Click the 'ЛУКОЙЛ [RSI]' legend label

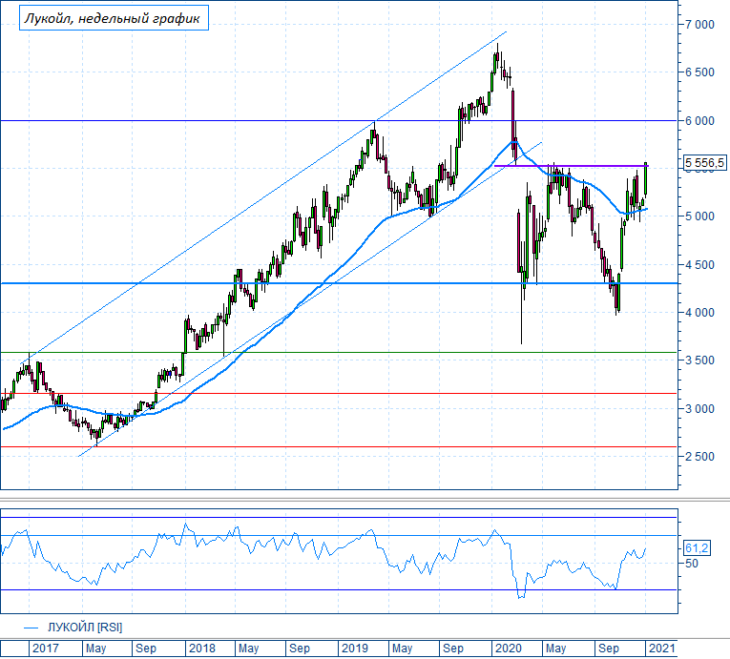(x=85, y=627)
